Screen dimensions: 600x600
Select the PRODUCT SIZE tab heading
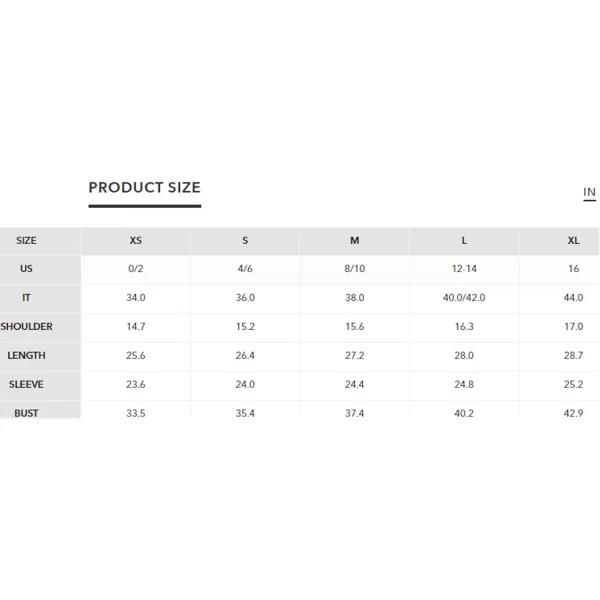tap(145, 188)
